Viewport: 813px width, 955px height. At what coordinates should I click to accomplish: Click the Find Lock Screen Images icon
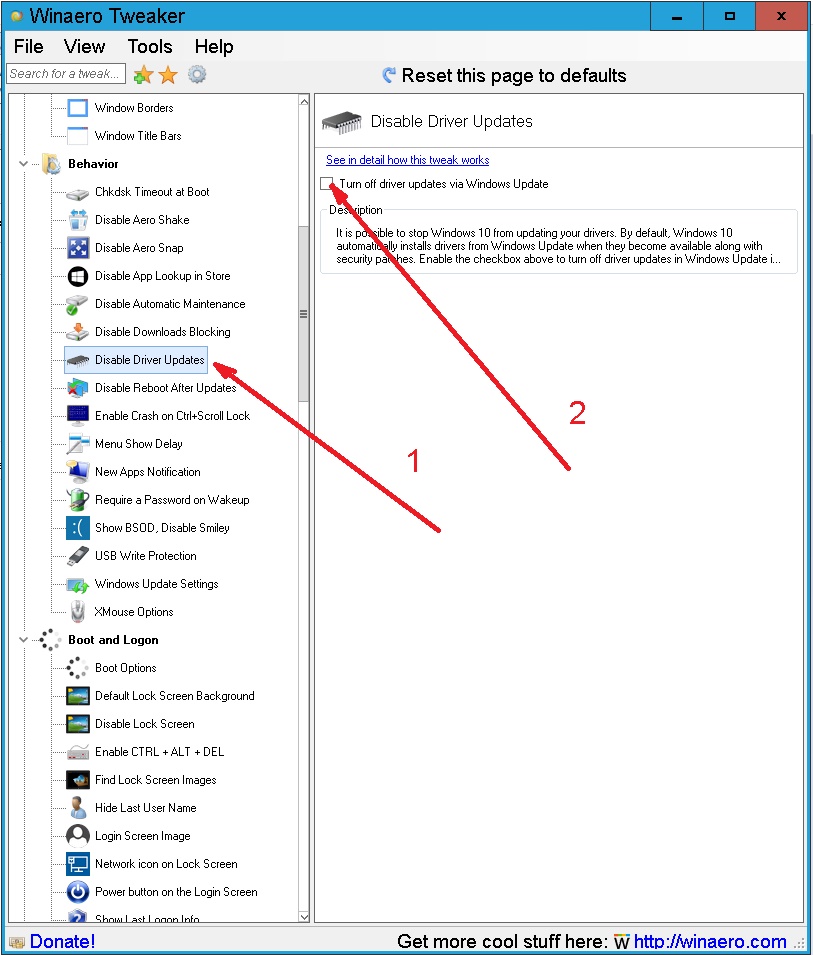click(77, 780)
